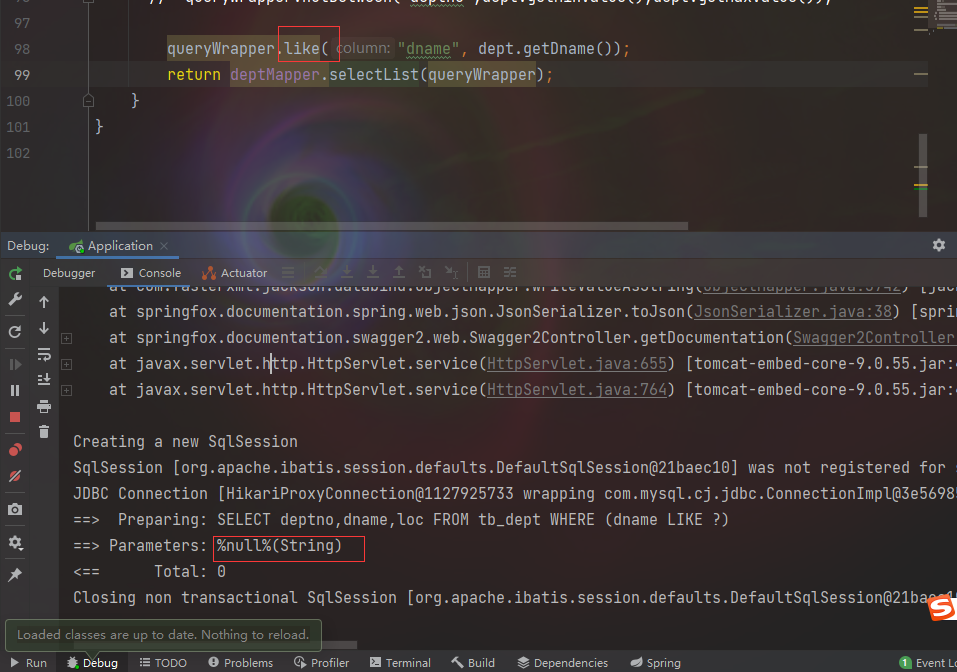Open the Run tool window
Viewport: 957px width, 672px height.
pyautogui.click(x=28, y=663)
